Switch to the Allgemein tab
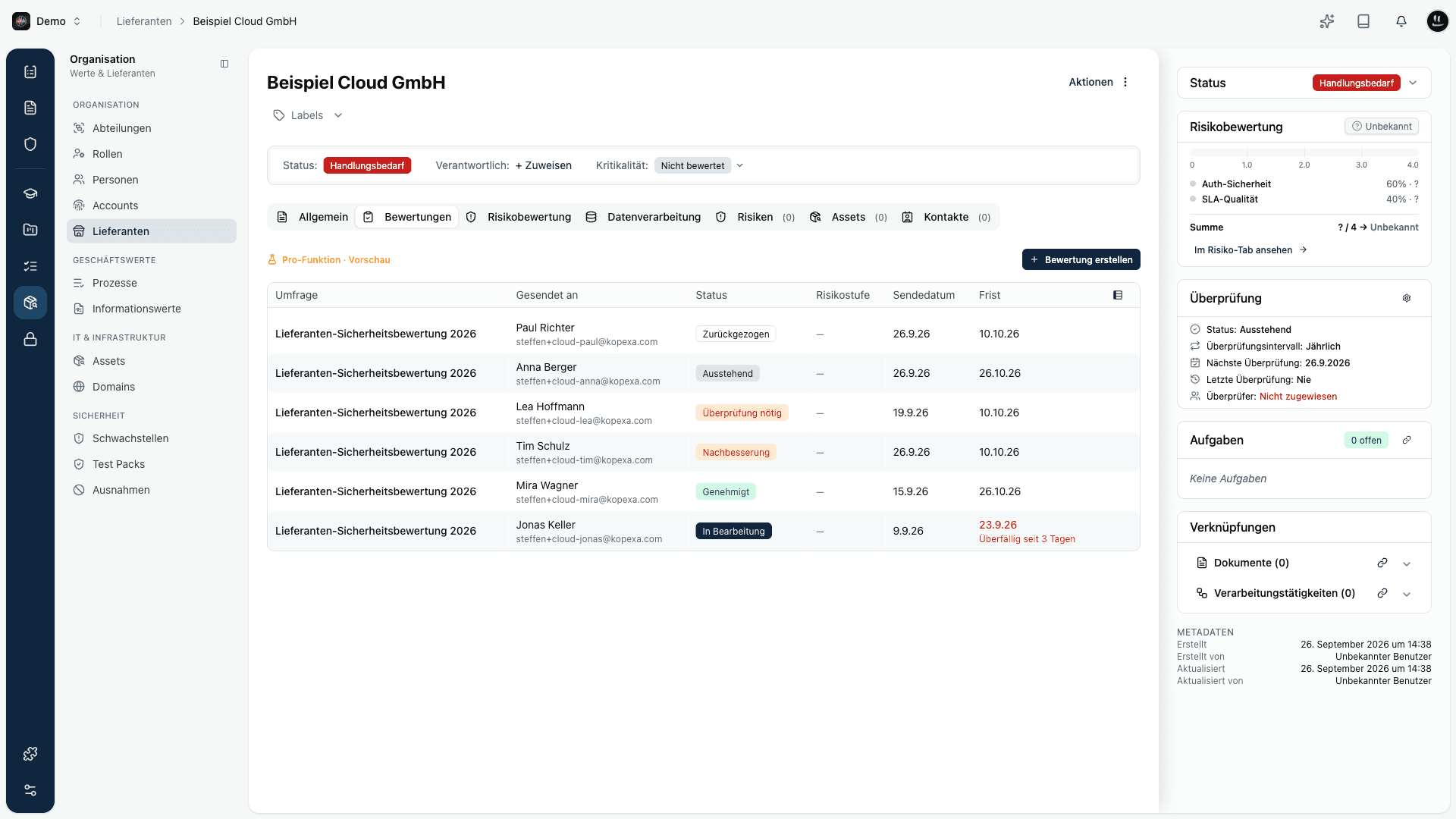The height and width of the screenshot is (819, 1456). click(x=312, y=217)
